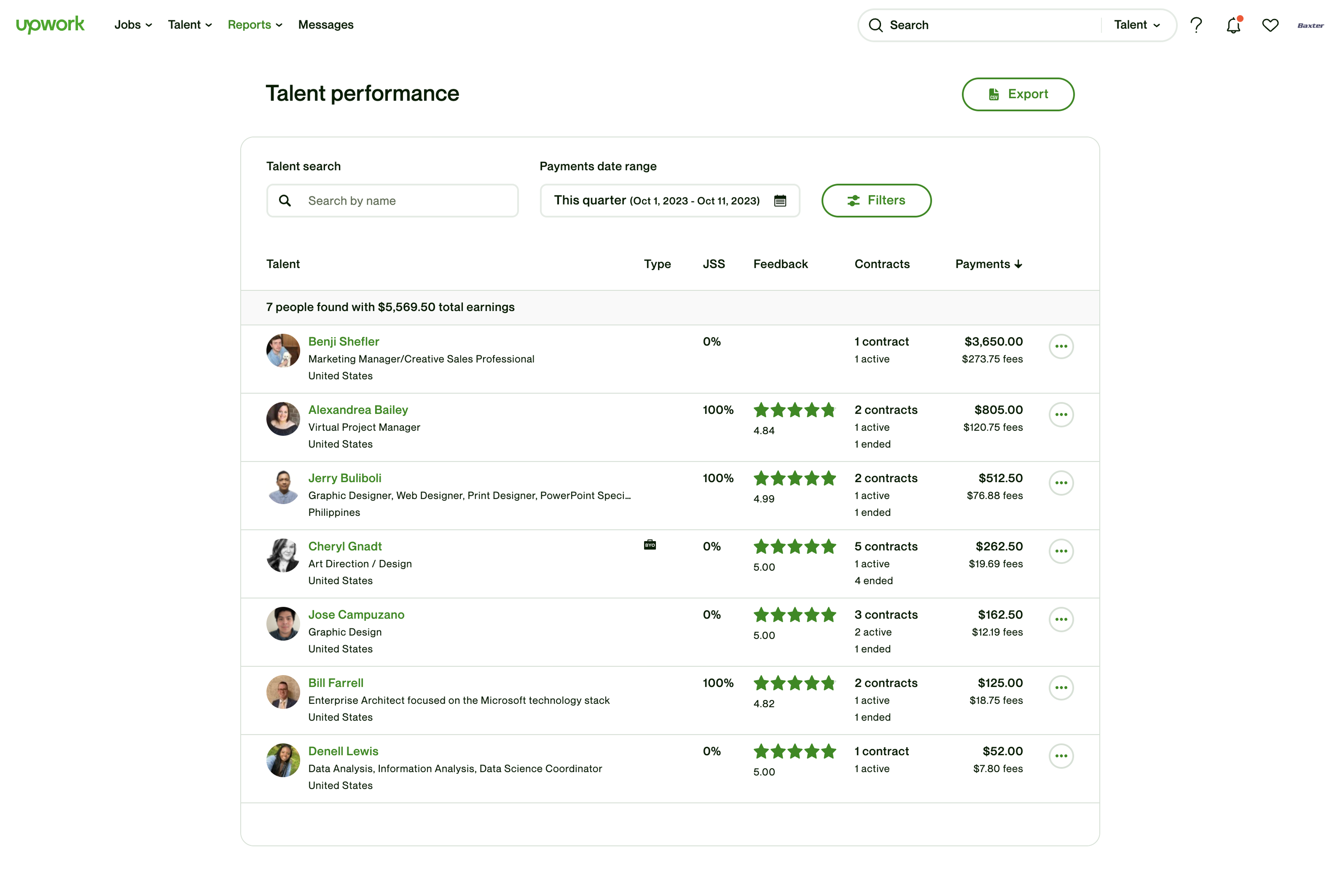Click the Contracts column header

[x=882, y=264]
